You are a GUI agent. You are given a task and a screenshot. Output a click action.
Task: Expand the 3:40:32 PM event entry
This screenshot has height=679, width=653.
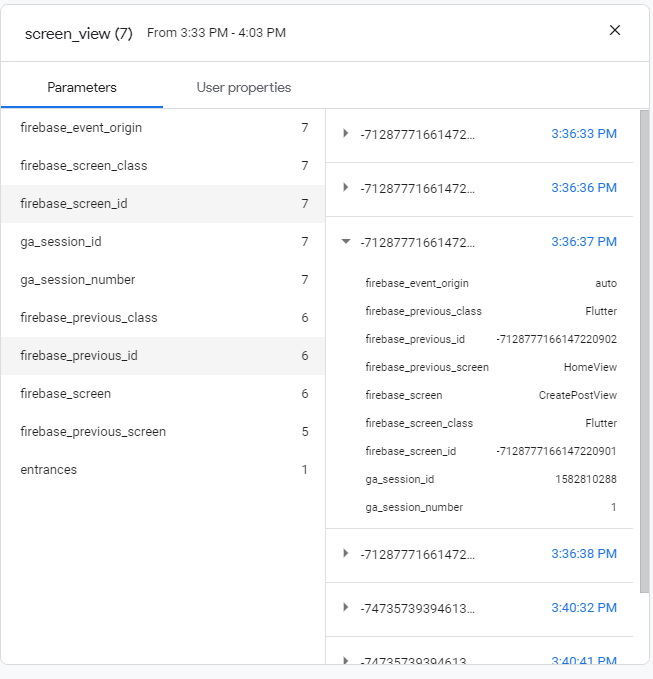(x=346, y=608)
